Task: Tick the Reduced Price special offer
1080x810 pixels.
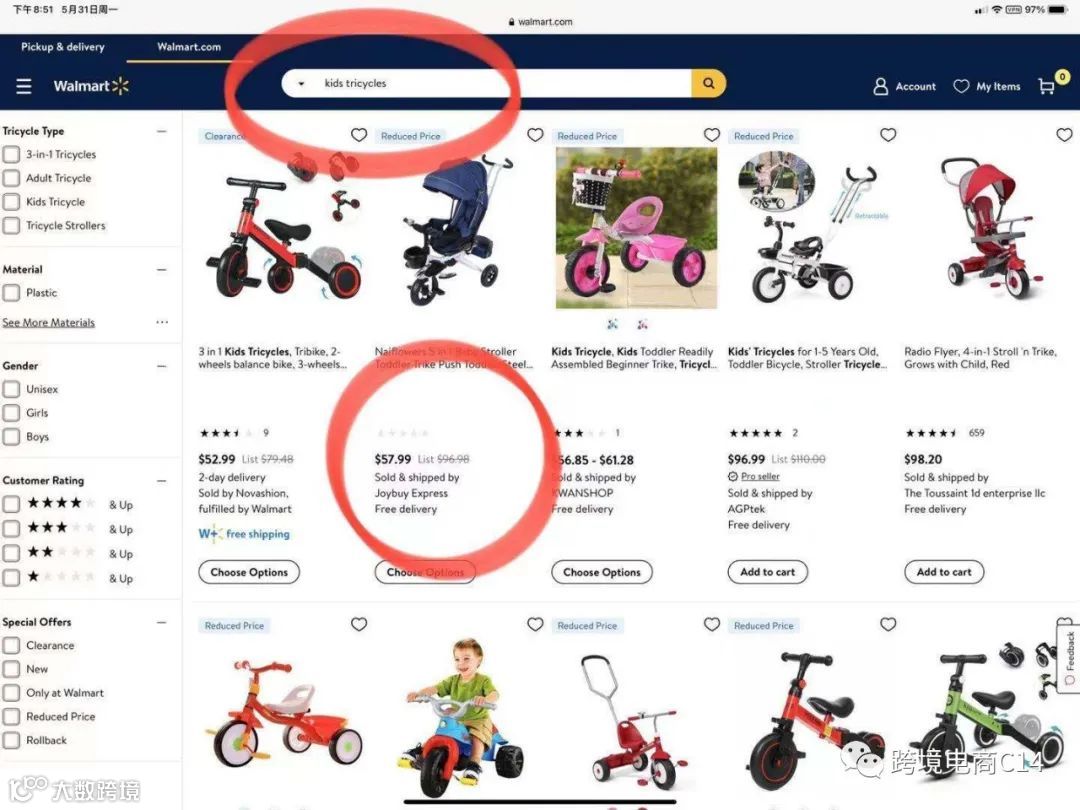Action: 11,716
